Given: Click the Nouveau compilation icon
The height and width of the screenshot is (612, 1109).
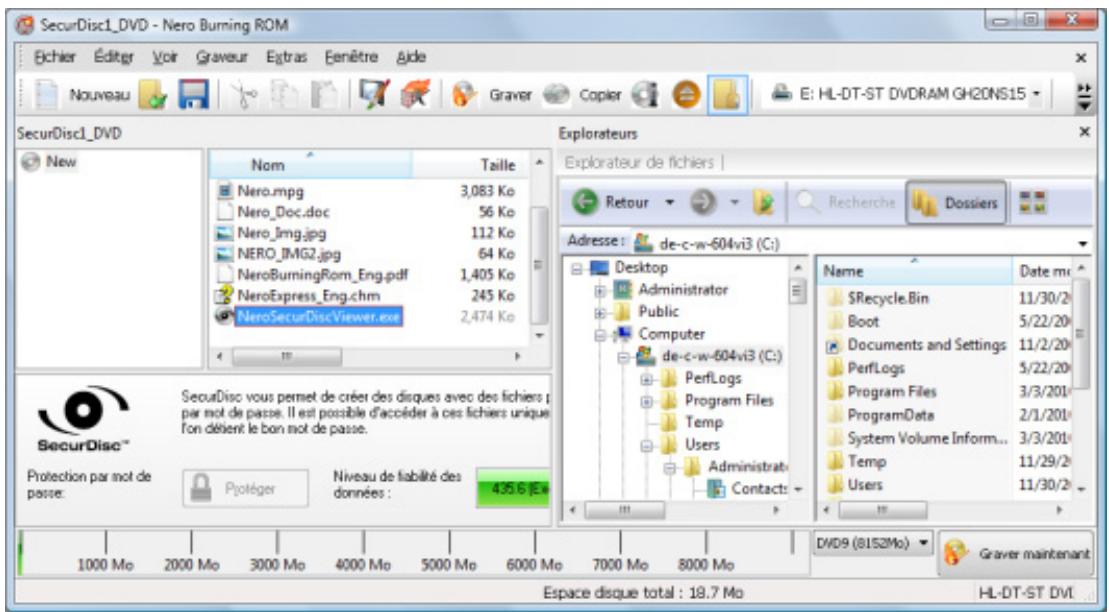Looking at the screenshot, I should pyautogui.click(x=47, y=94).
